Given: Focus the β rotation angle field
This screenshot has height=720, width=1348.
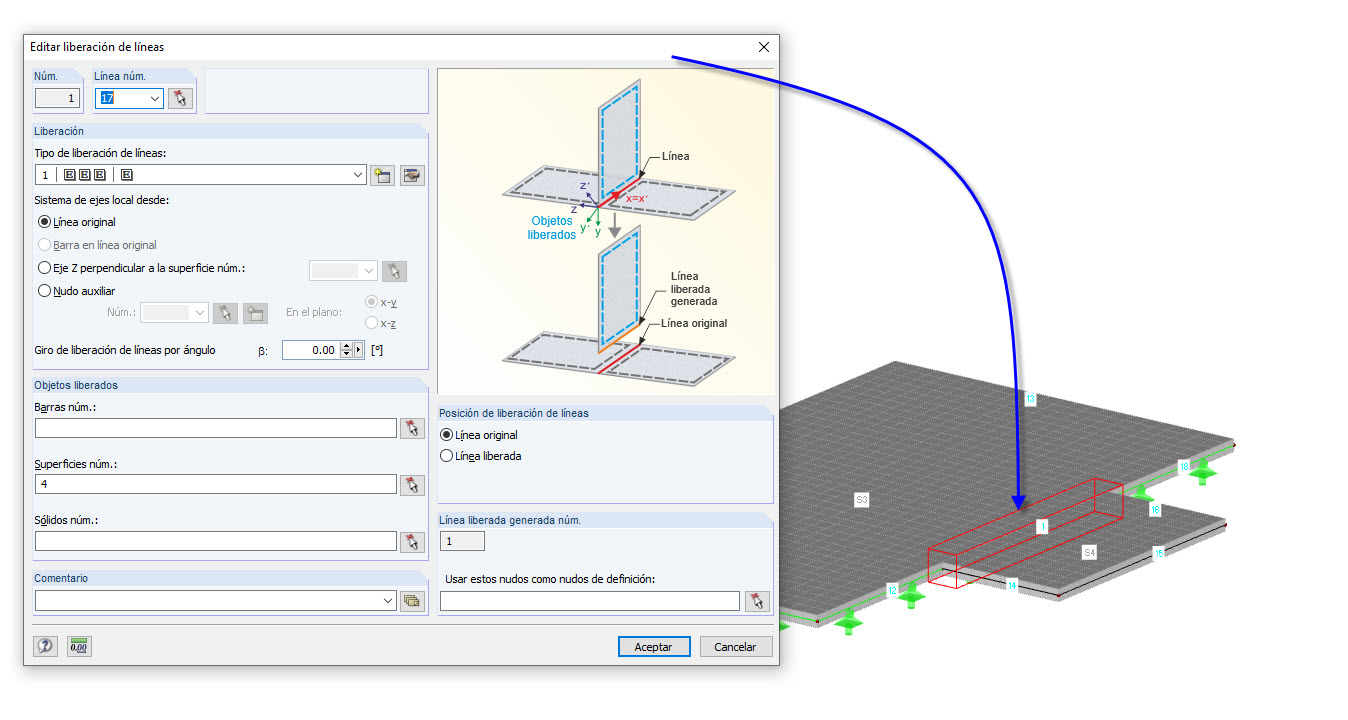Looking at the screenshot, I should 311,350.
